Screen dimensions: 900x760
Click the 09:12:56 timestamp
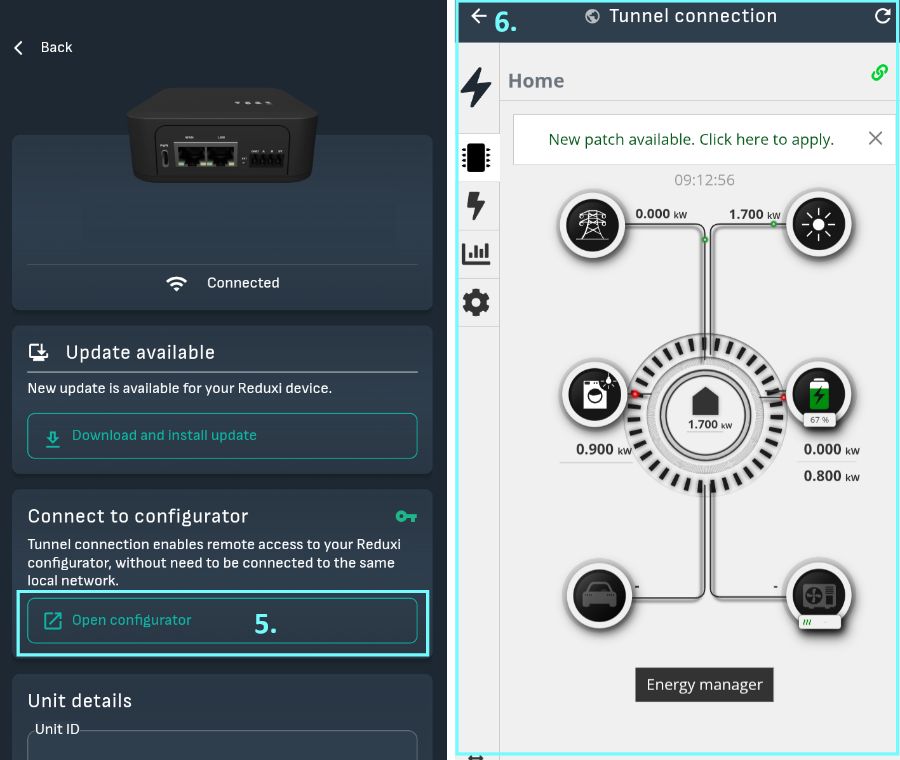[x=704, y=180]
